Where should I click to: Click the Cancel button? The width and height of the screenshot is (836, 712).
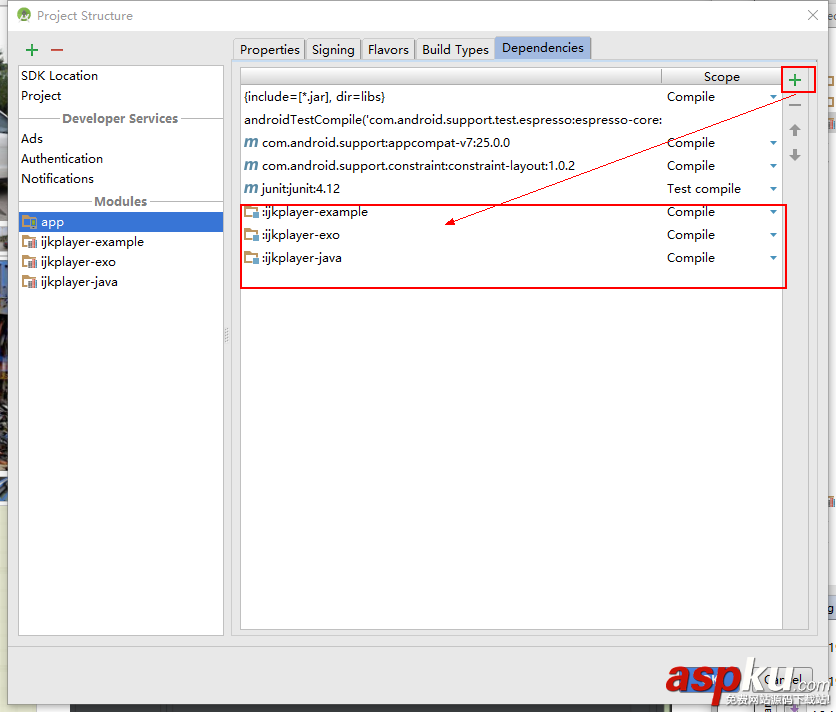(783, 679)
